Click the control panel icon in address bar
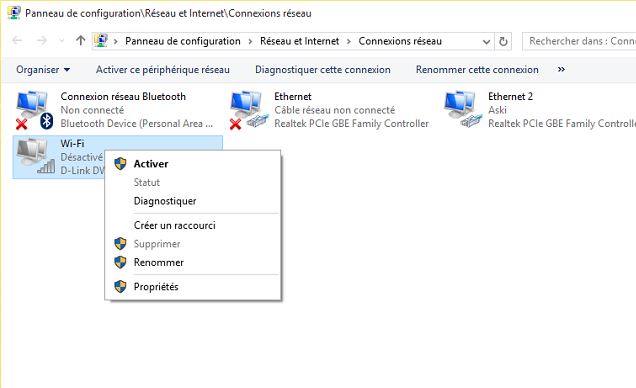This screenshot has width=636, height=388. [101, 41]
